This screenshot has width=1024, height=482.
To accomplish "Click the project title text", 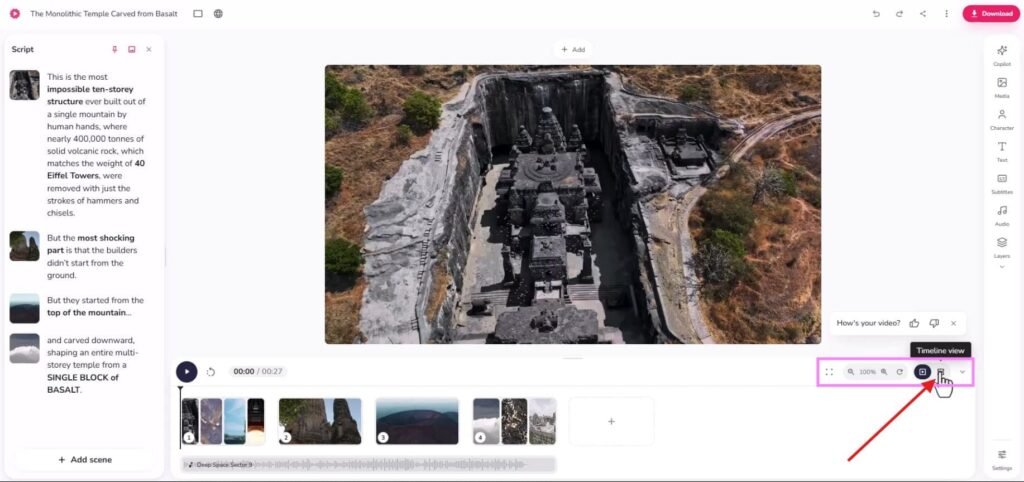I will pos(104,13).
